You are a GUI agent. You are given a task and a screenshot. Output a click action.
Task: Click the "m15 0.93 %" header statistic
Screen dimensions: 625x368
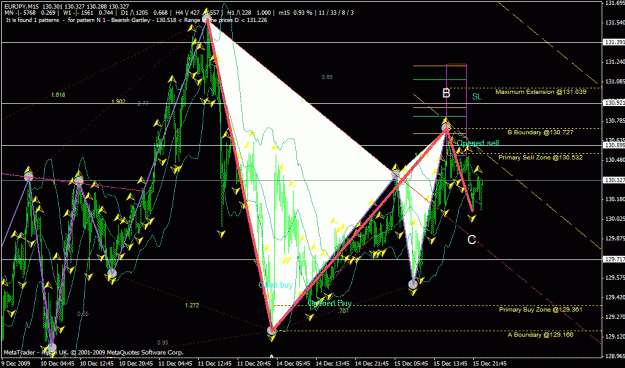[295, 13]
